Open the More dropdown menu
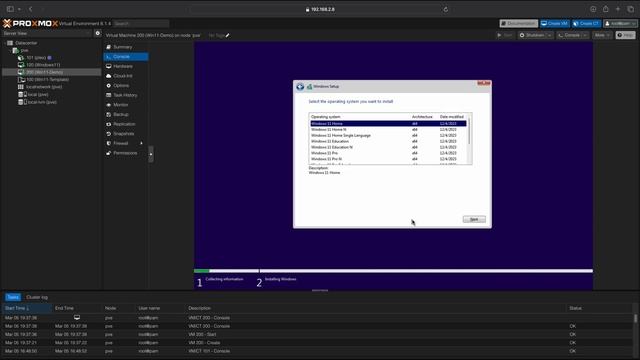The image size is (640, 360). tap(602, 36)
